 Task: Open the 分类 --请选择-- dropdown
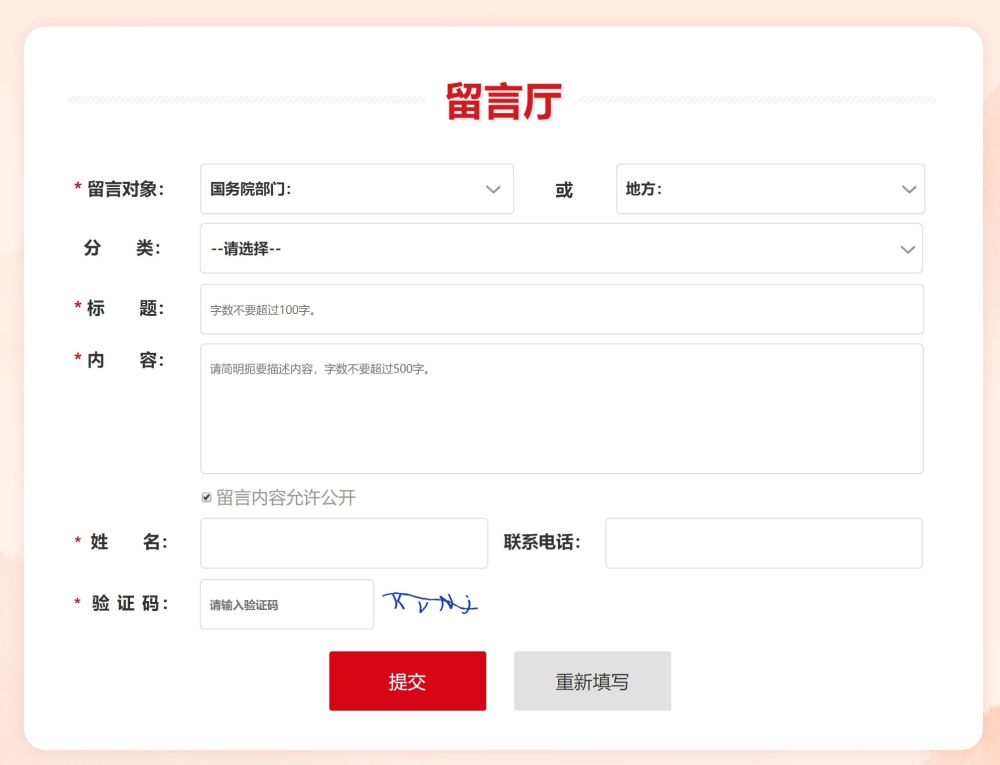(560, 249)
